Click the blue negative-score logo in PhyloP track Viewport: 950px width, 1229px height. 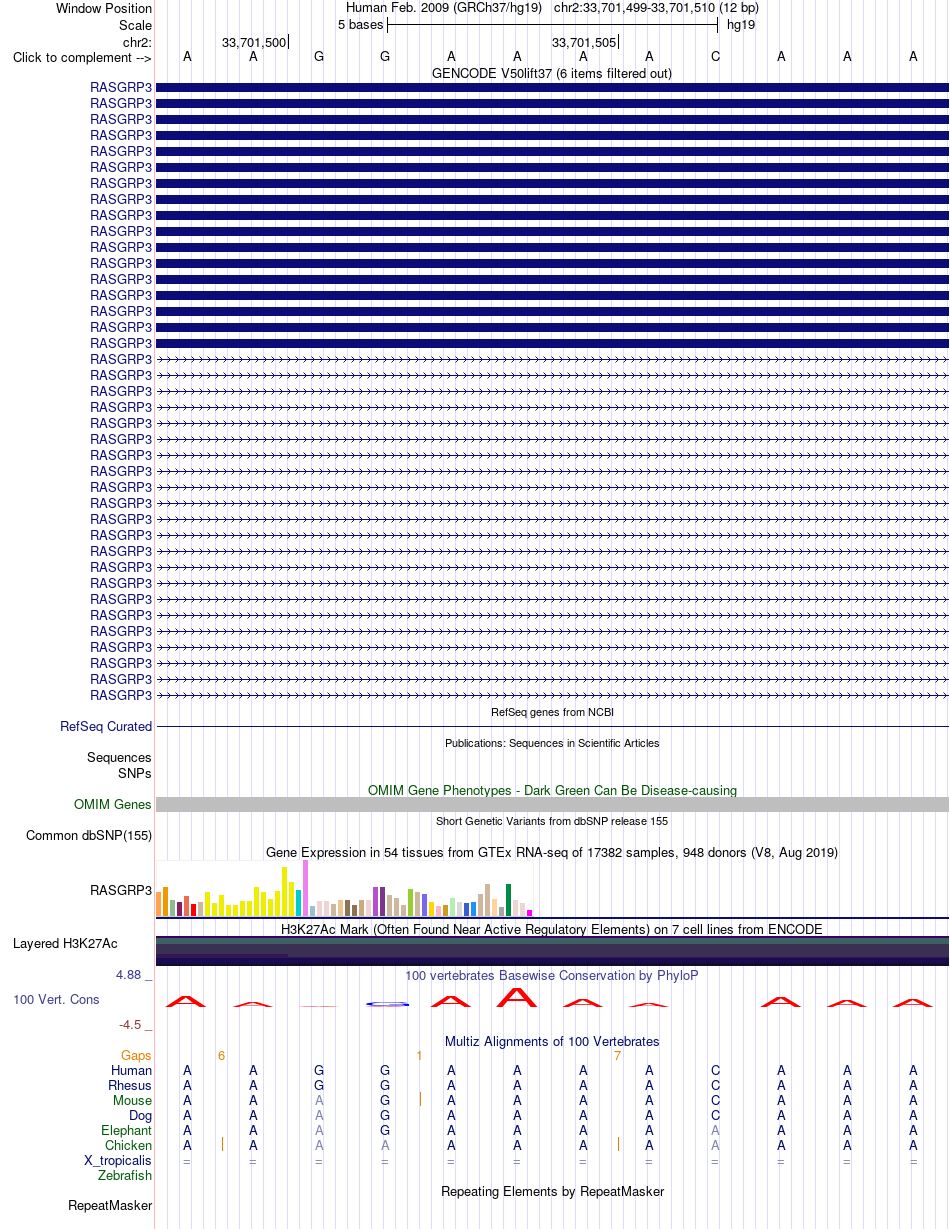point(386,1004)
